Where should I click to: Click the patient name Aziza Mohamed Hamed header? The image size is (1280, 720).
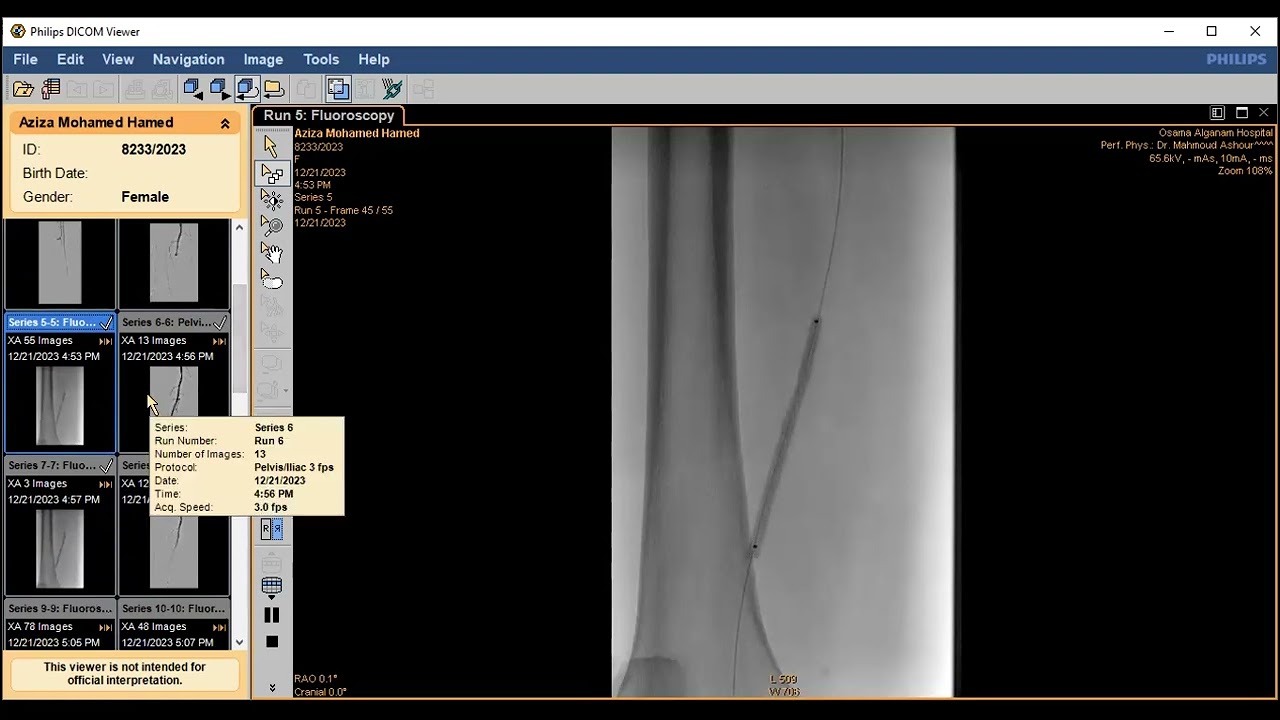tap(96, 122)
